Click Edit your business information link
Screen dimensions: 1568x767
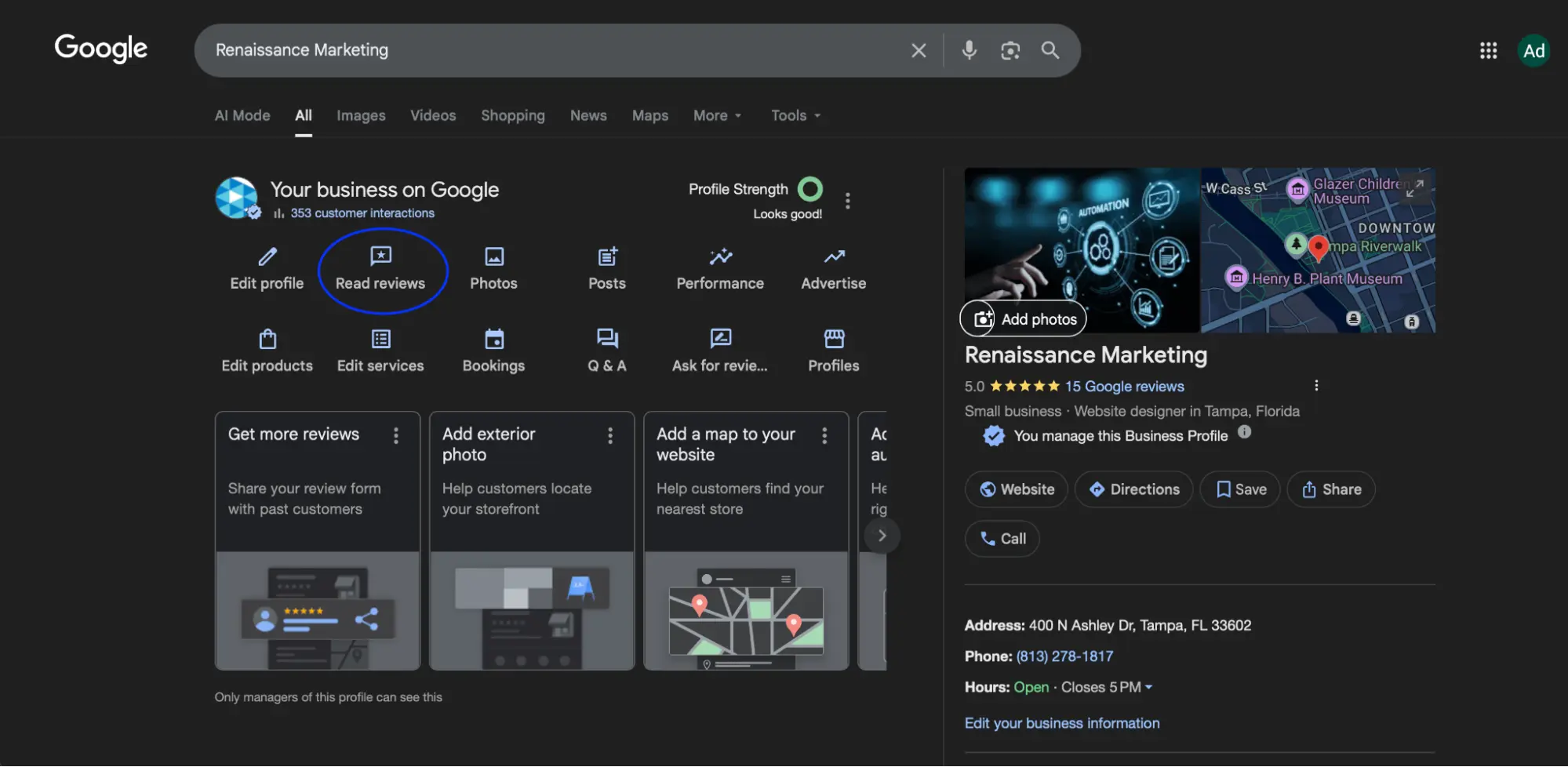point(1062,722)
